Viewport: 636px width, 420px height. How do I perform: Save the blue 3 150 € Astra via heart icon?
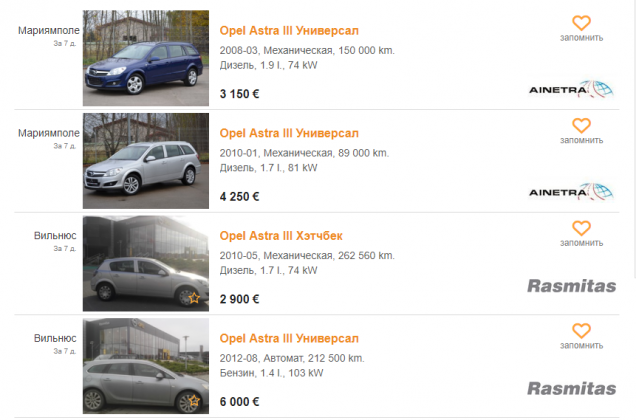click(x=581, y=23)
